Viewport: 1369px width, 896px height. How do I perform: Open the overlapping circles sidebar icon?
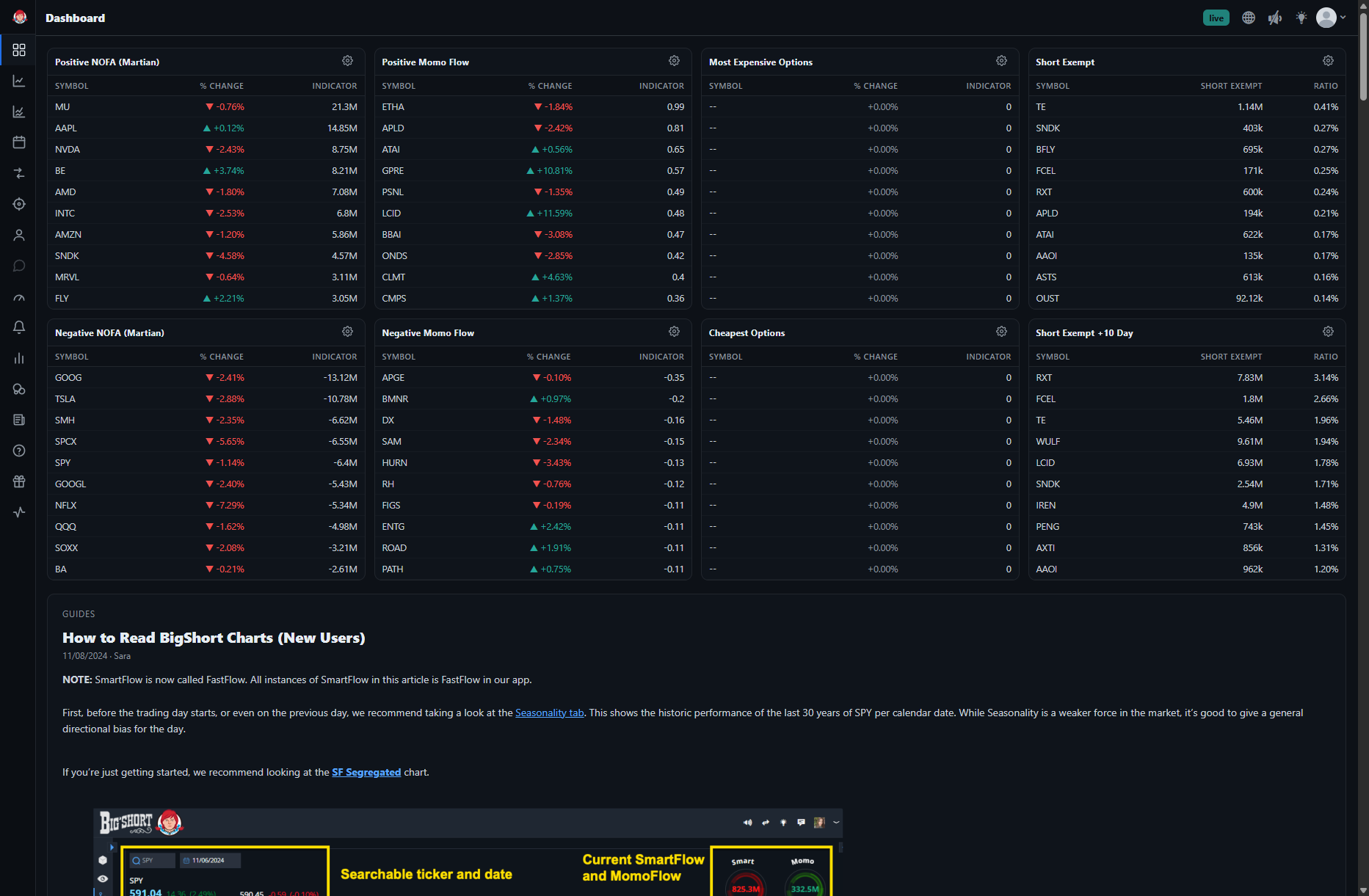(x=19, y=389)
